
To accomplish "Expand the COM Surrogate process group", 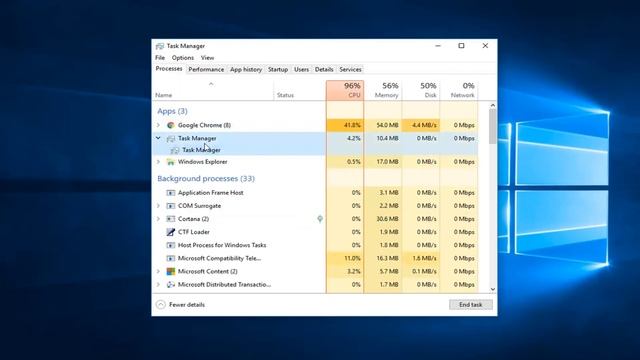I will click(x=158, y=206).
